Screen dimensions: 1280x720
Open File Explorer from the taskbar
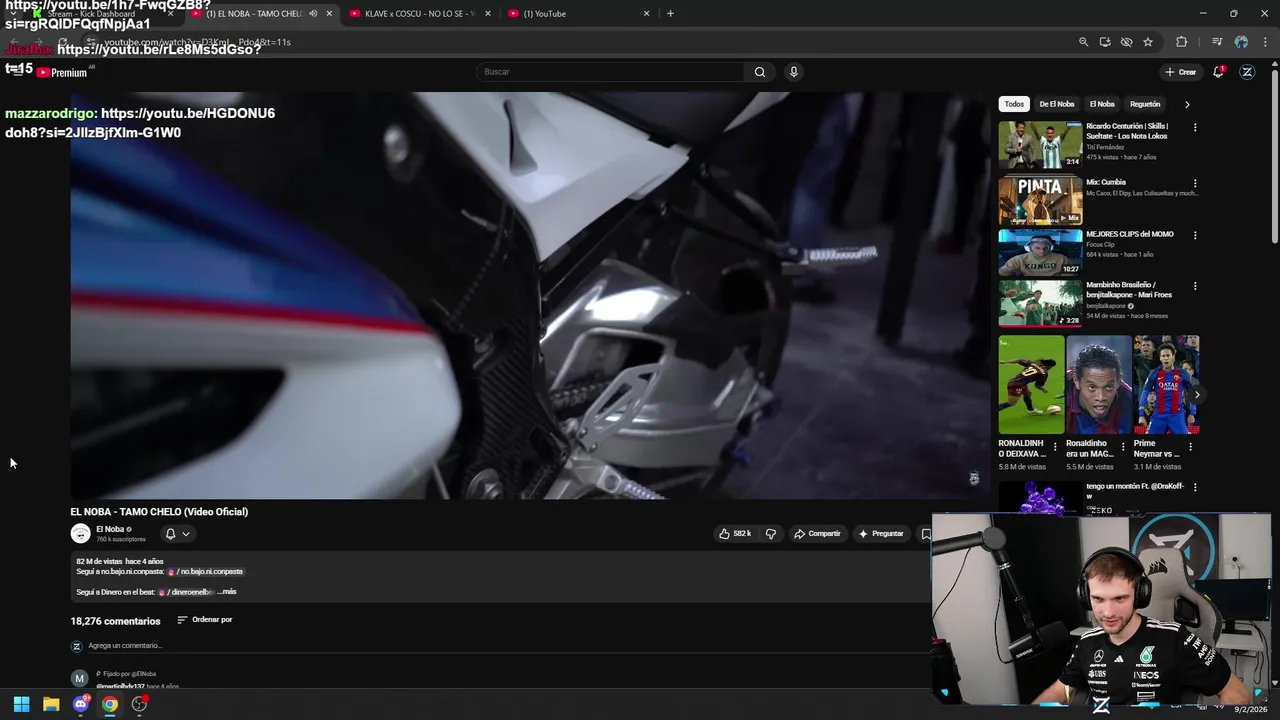51,704
